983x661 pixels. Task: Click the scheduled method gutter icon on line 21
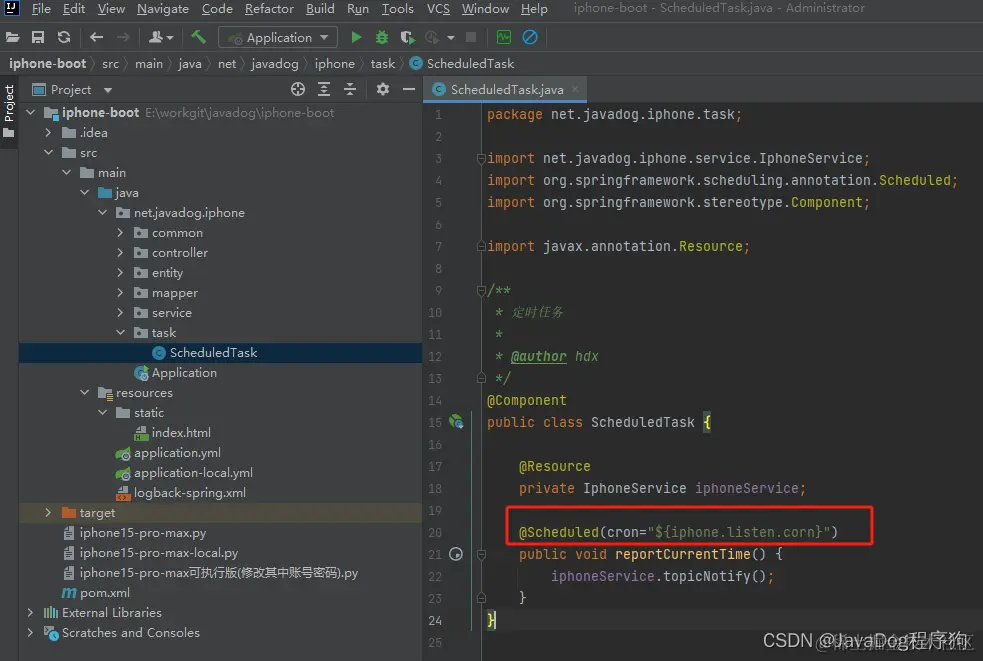tap(456, 554)
